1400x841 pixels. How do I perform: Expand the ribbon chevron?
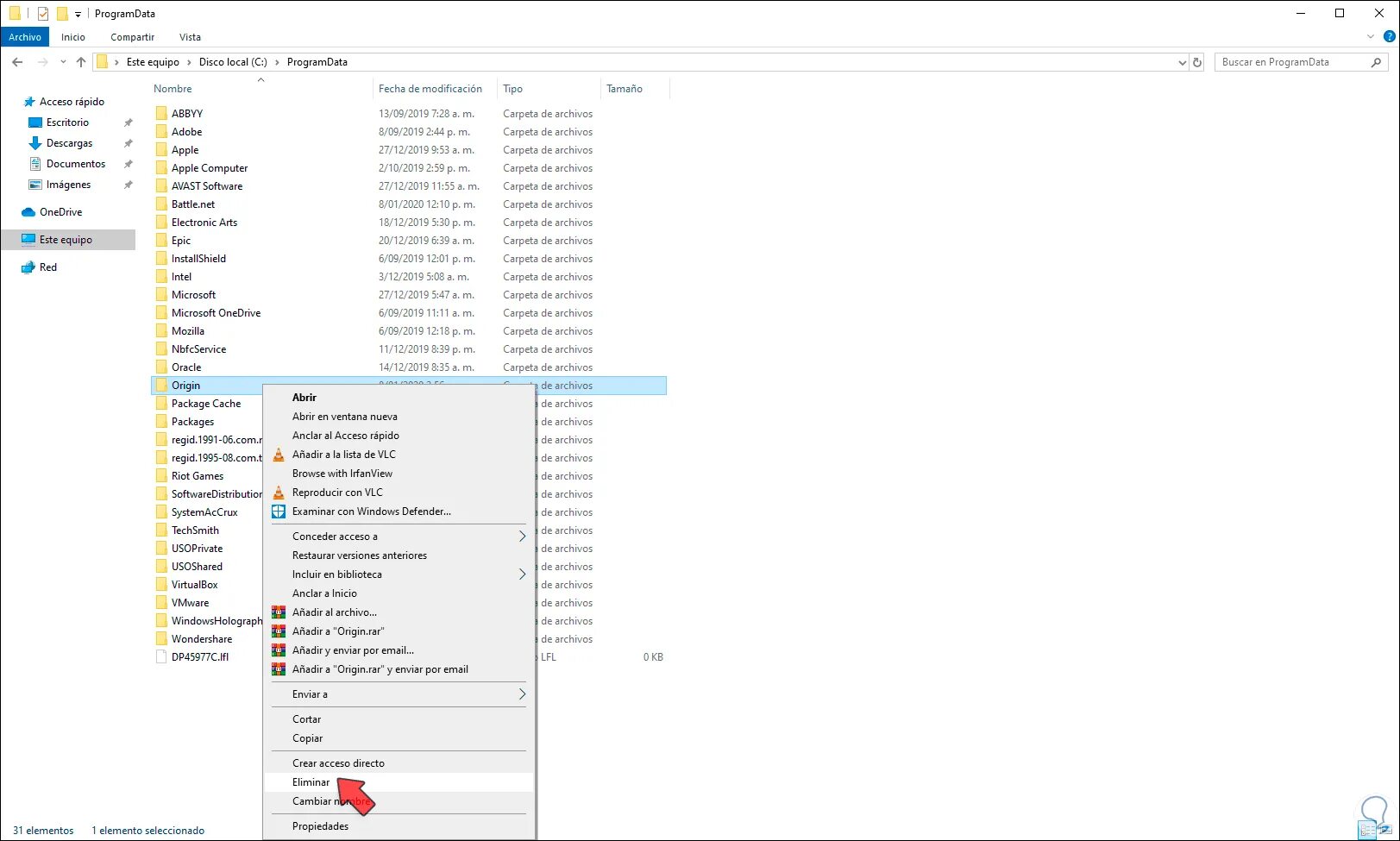[1371, 37]
